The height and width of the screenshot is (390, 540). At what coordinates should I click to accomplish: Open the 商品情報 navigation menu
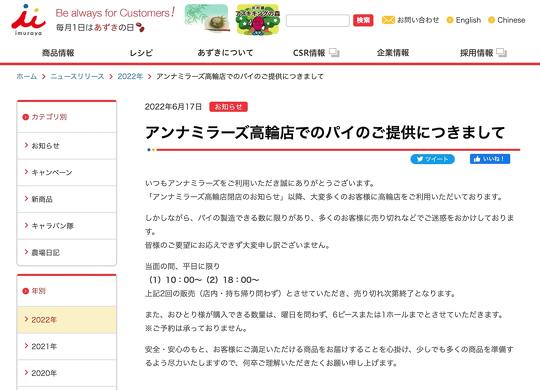pos(58,53)
